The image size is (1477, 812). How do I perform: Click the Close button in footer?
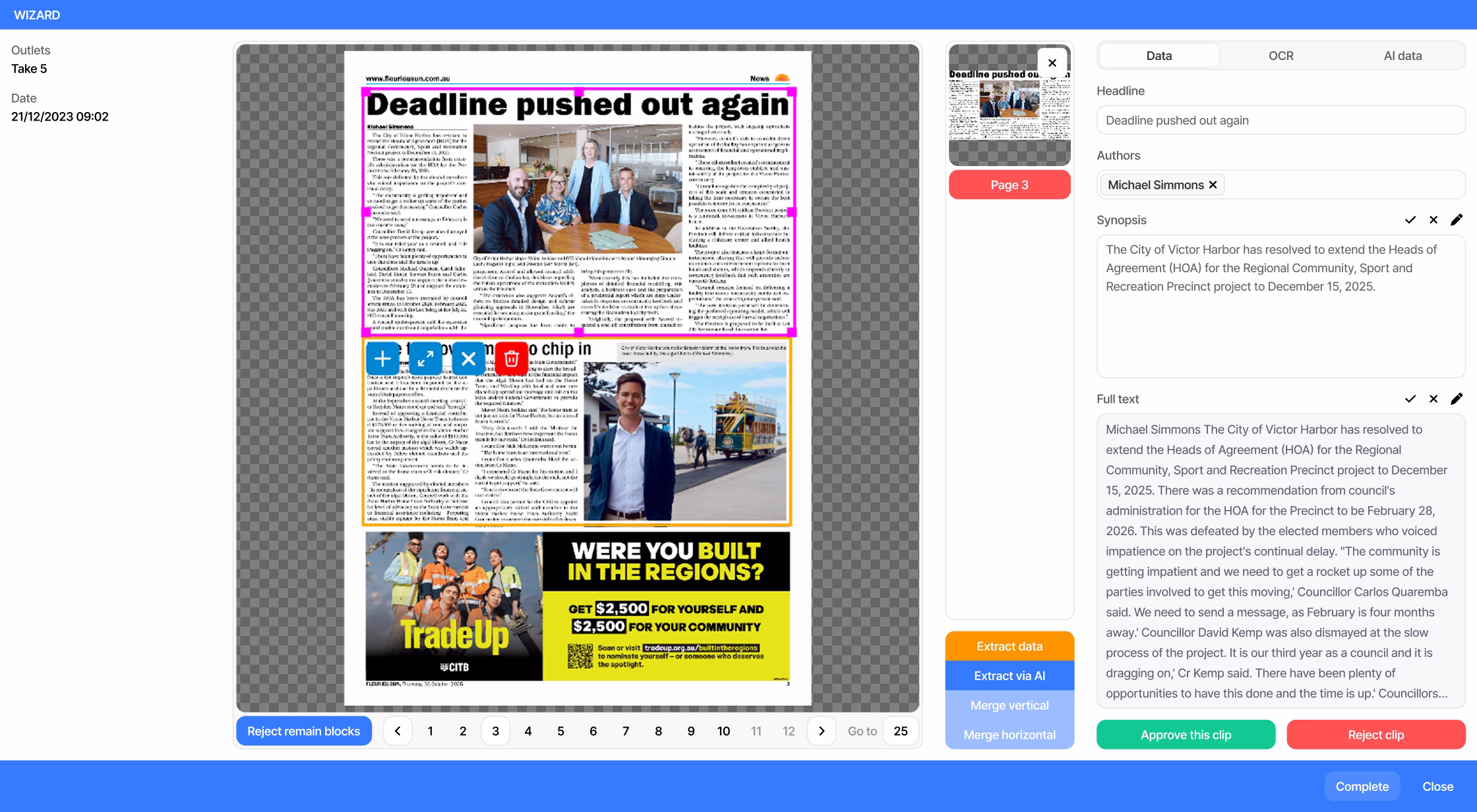[x=1437, y=786]
